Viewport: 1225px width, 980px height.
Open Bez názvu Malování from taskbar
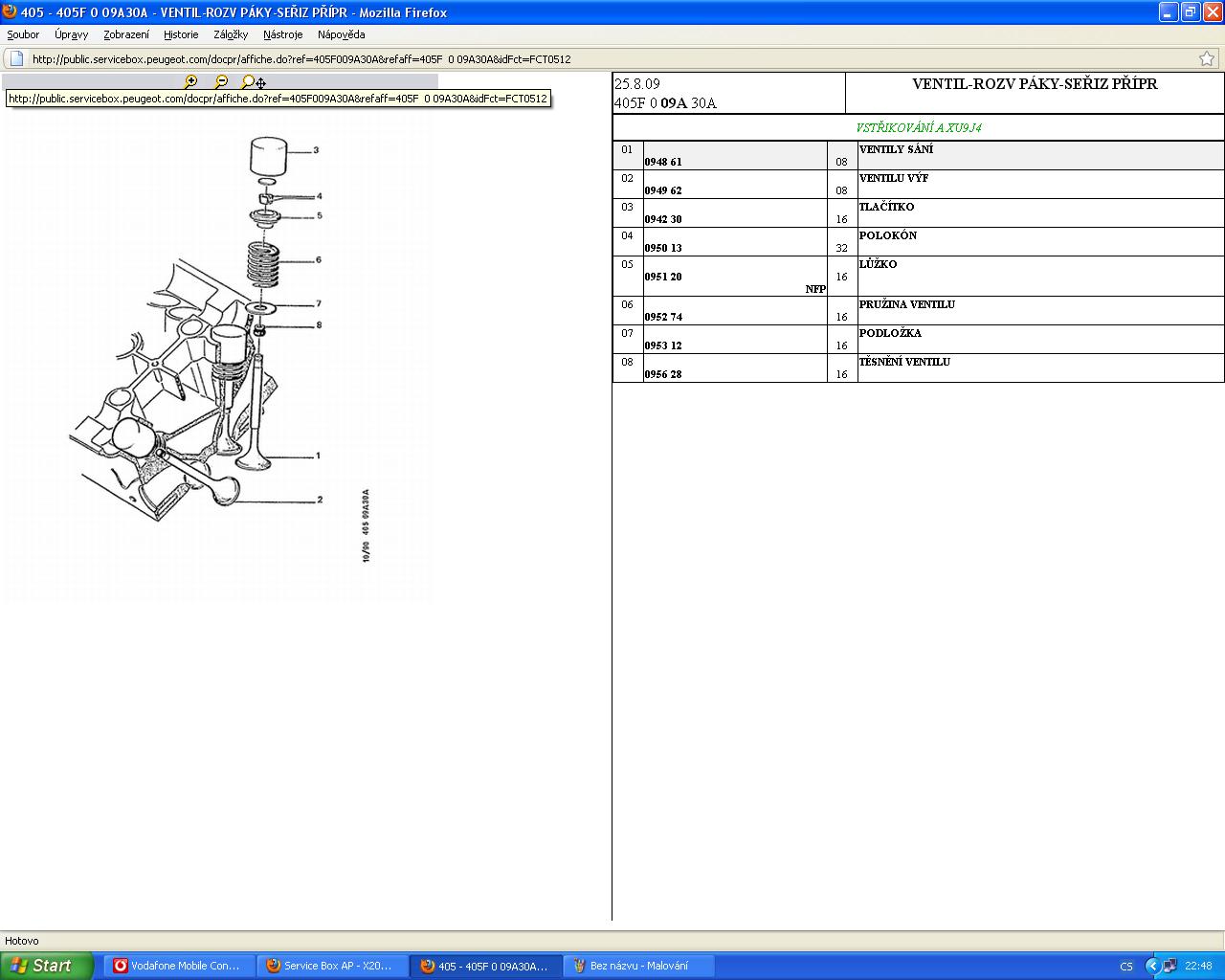637,966
